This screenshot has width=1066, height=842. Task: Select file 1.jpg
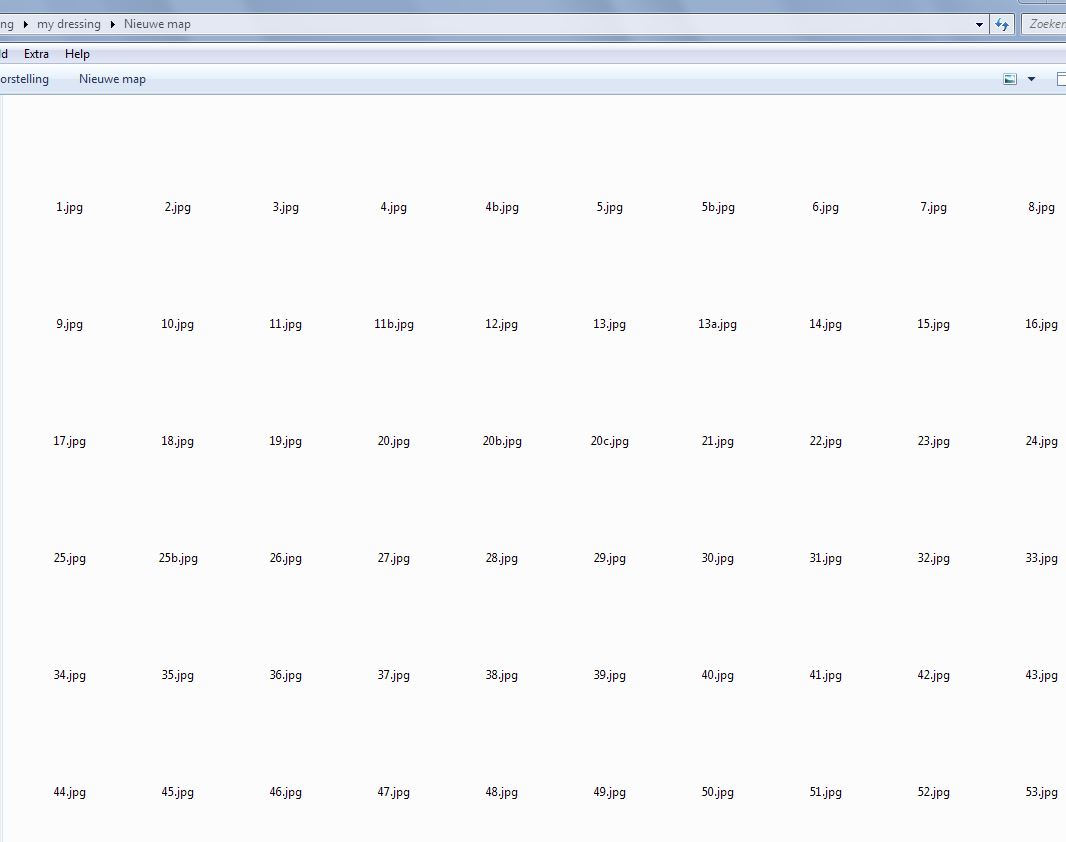69,207
